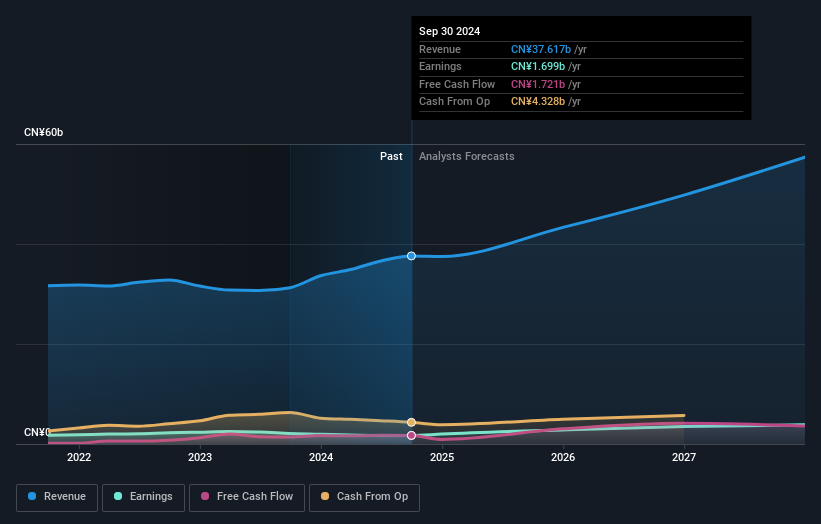Select the 2026 x-axis label
Screen dimensions: 821x524
click(x=563, y=457)
